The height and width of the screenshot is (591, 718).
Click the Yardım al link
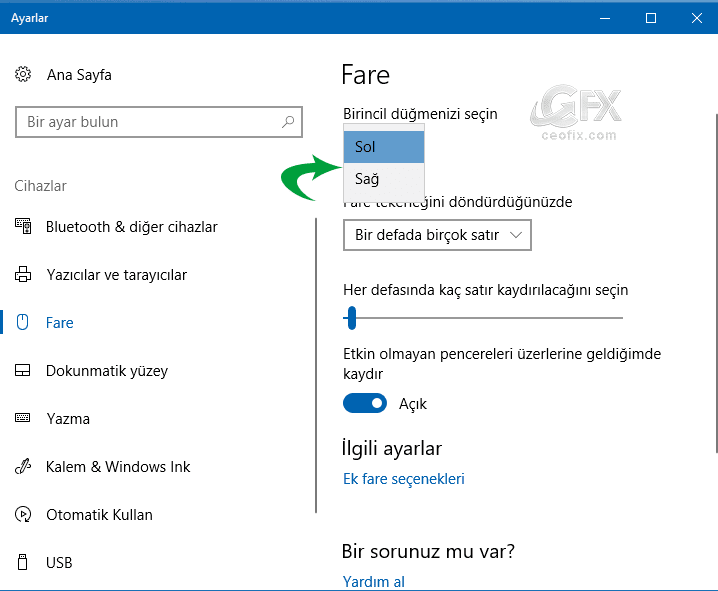(x=374, y=581)
